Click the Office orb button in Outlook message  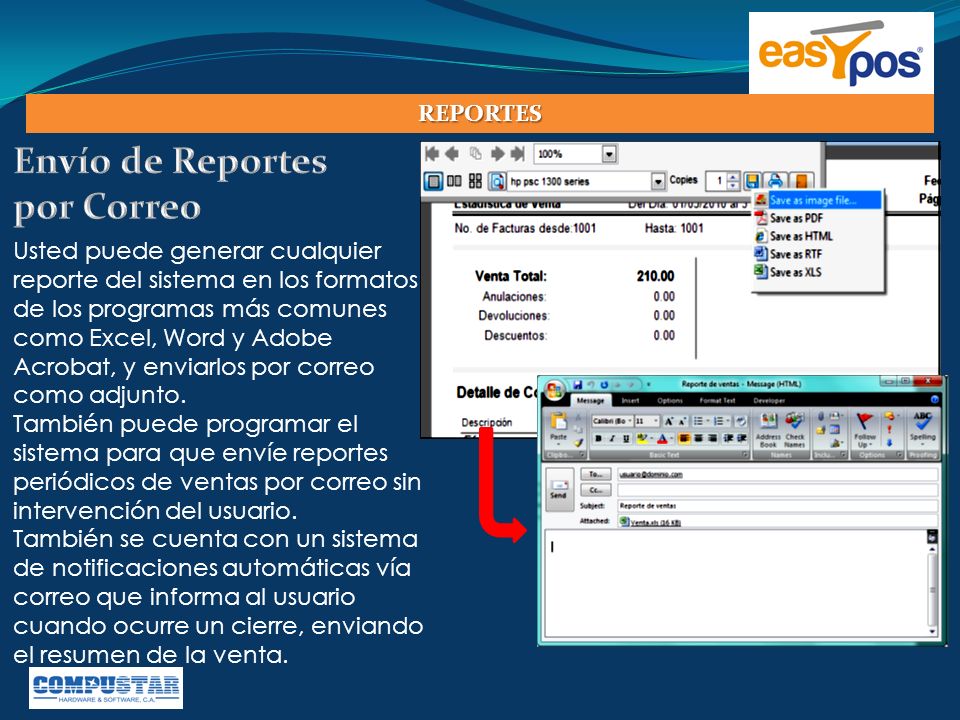pyautogui.click(x=555, y=390)
